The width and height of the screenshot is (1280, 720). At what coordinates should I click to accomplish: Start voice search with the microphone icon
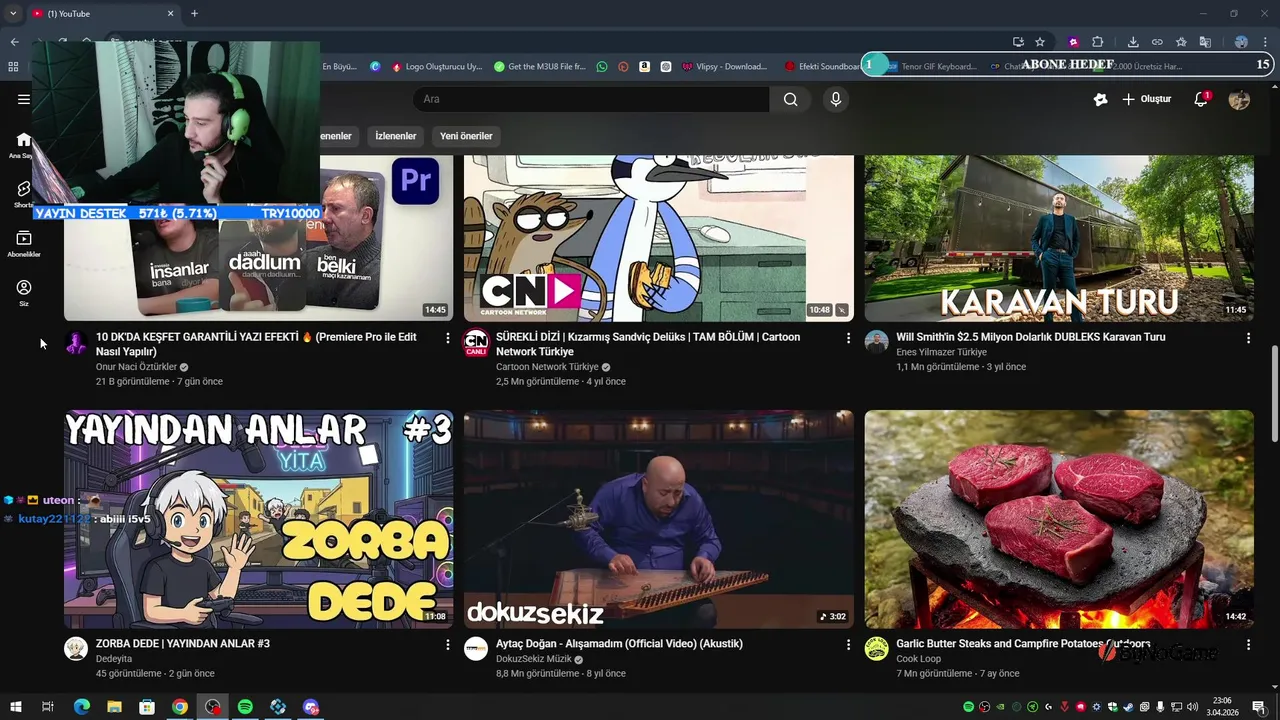(x=836, y=99)
